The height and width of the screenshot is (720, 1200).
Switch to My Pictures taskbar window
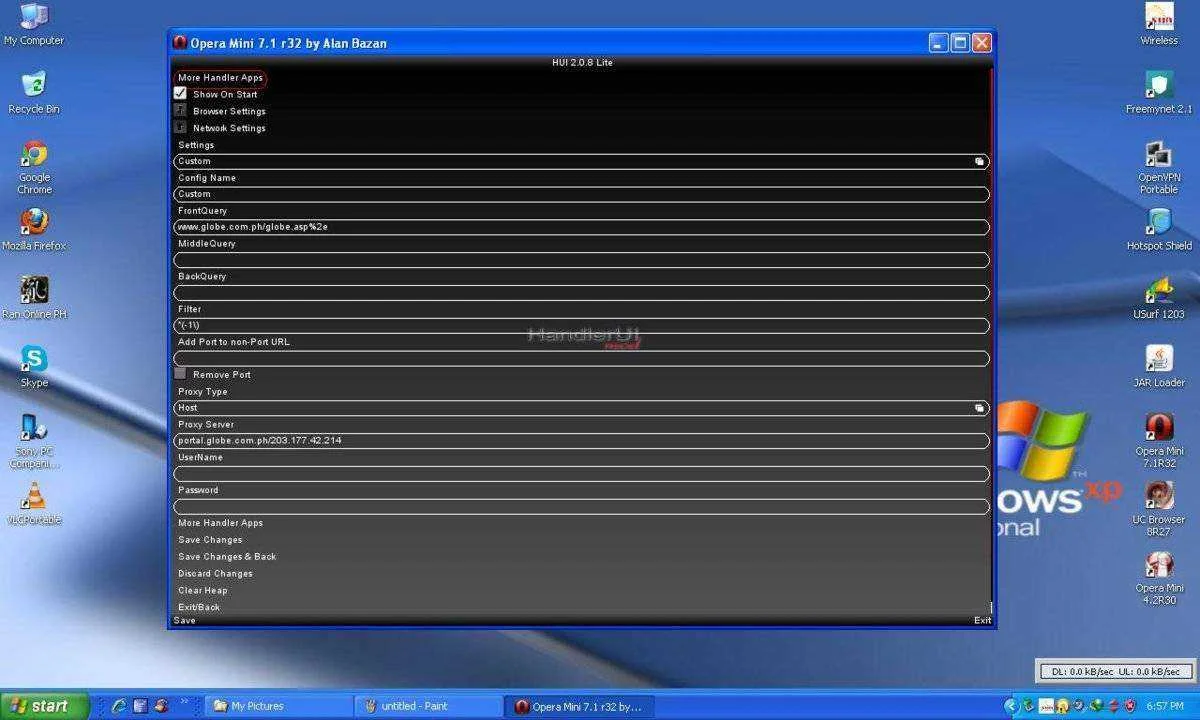[x=279, y=706]
